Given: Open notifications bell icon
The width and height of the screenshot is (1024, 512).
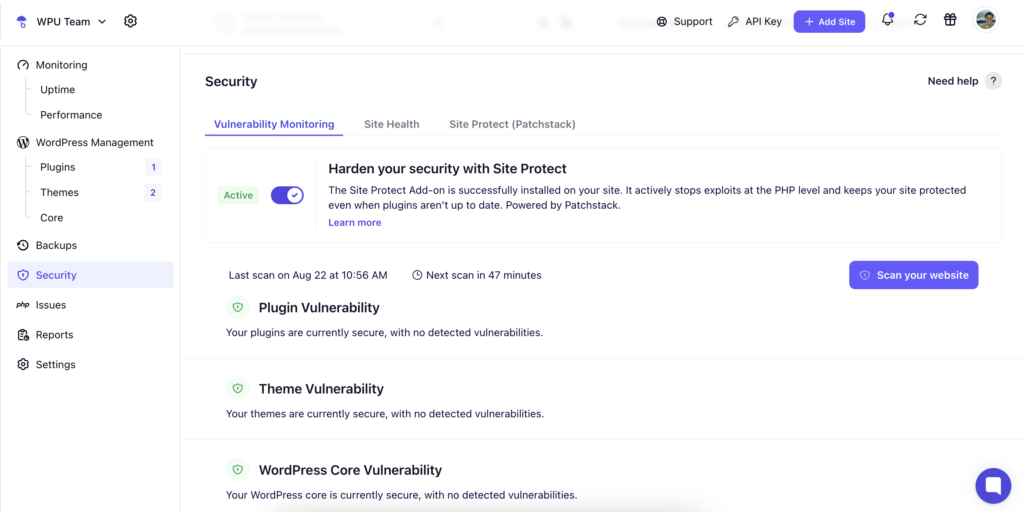Looking at the screenshot, I should point(887,20).
